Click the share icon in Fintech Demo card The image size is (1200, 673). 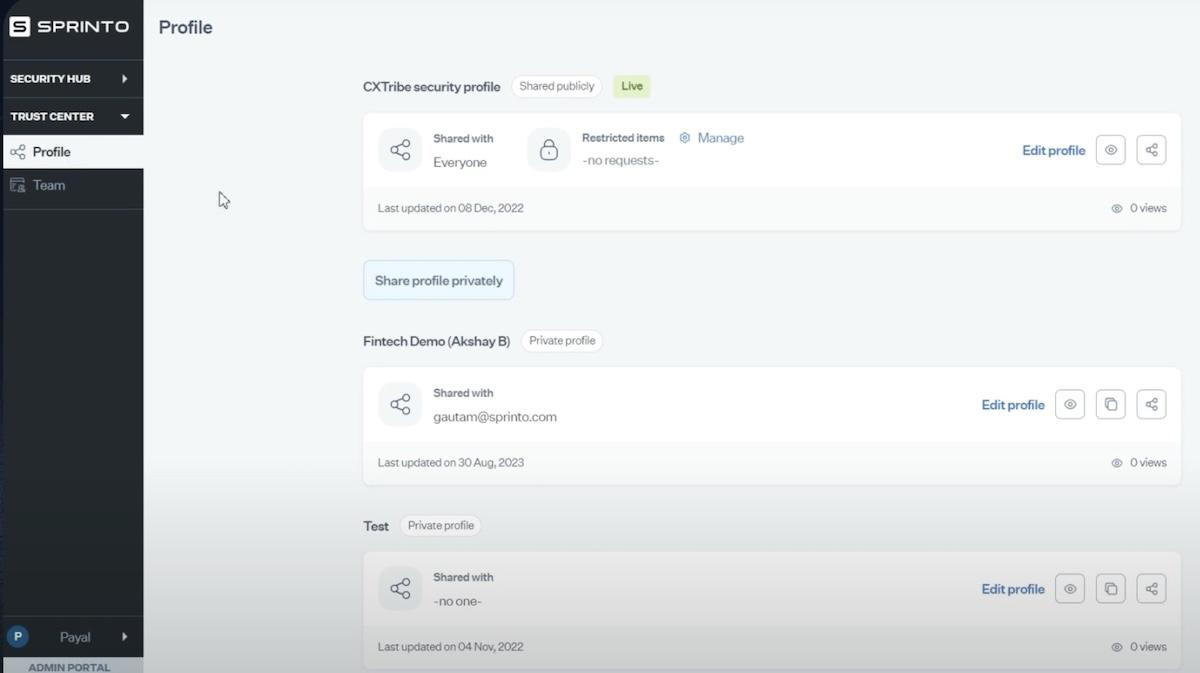click(400, 404)
